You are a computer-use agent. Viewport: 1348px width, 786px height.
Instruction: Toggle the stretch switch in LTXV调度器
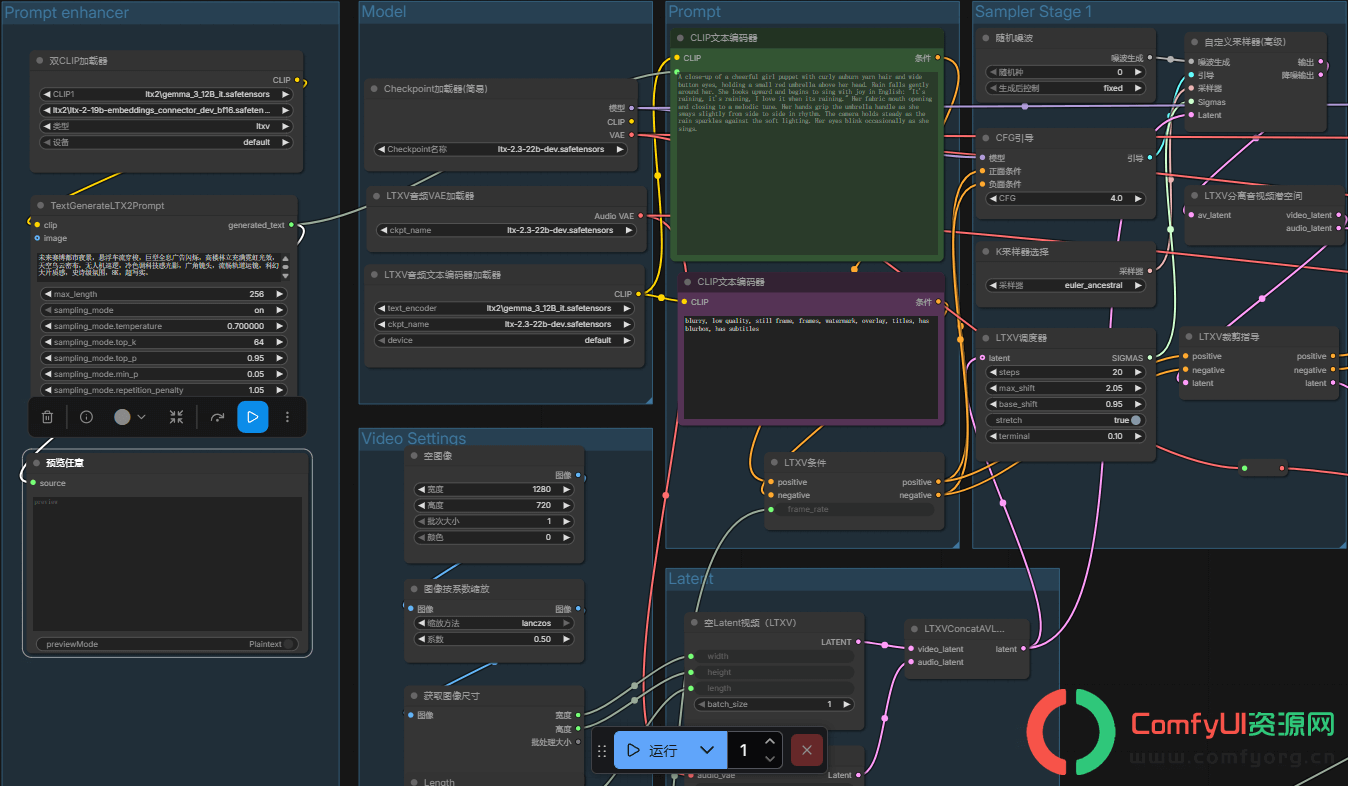pyautogui.click(x=1136, y=420)
